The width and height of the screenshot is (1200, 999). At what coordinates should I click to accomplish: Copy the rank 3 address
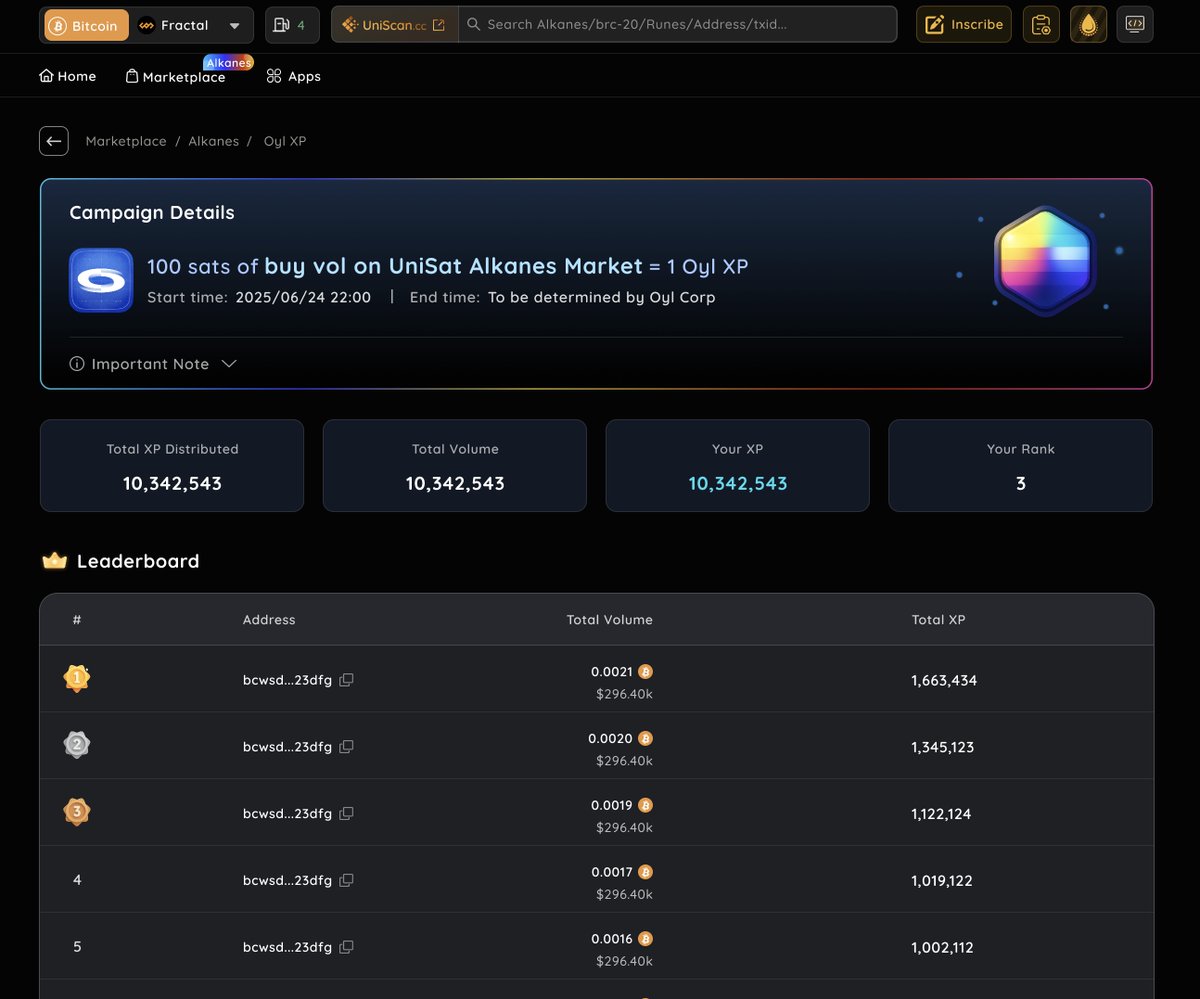click(346, 814)
